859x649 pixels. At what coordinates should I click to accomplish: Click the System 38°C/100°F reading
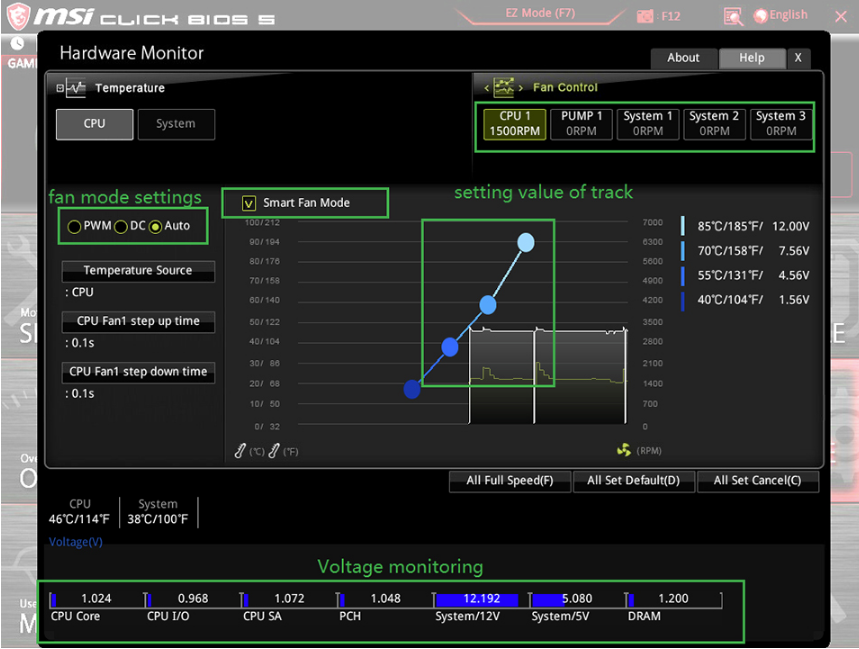click(158, 512)
